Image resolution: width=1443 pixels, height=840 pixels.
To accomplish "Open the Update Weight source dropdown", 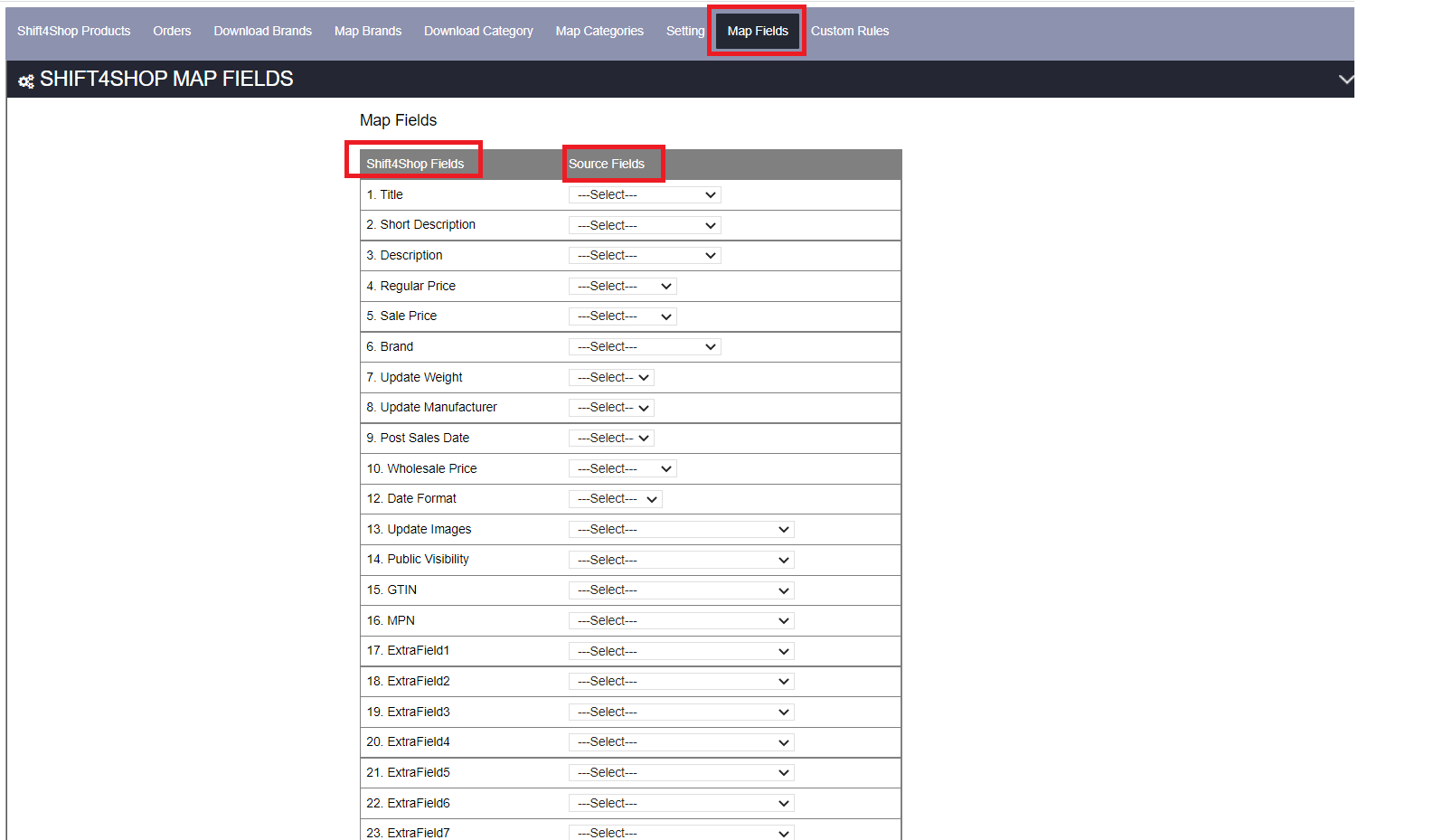I will (x=611, y=378).
